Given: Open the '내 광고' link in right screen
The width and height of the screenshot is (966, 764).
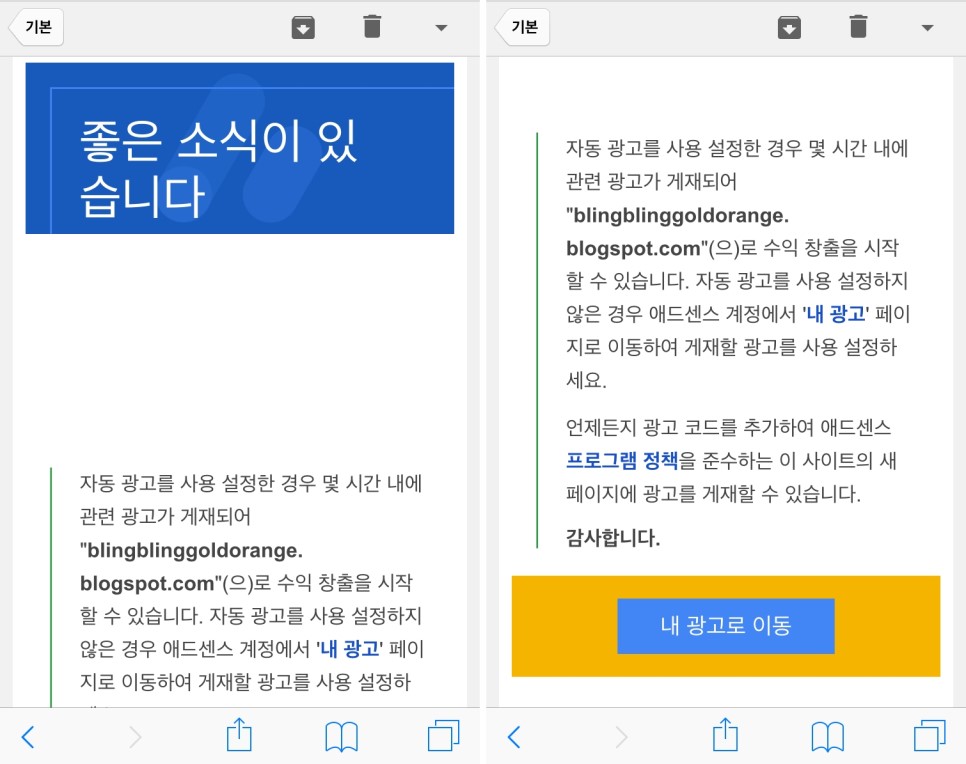Looking at the screenshot, I should click(x=835, y=314).
